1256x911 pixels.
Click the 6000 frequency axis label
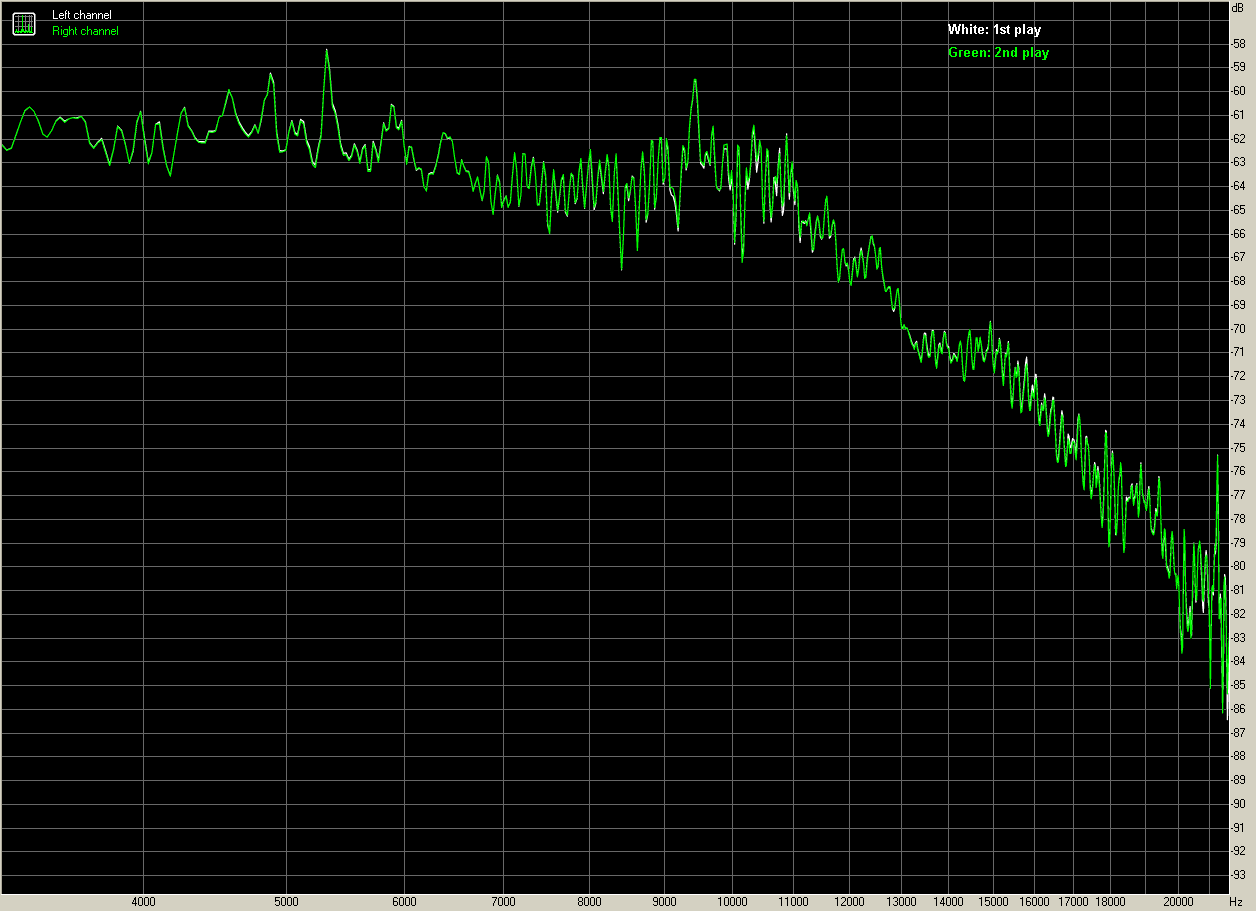[403, 902]
